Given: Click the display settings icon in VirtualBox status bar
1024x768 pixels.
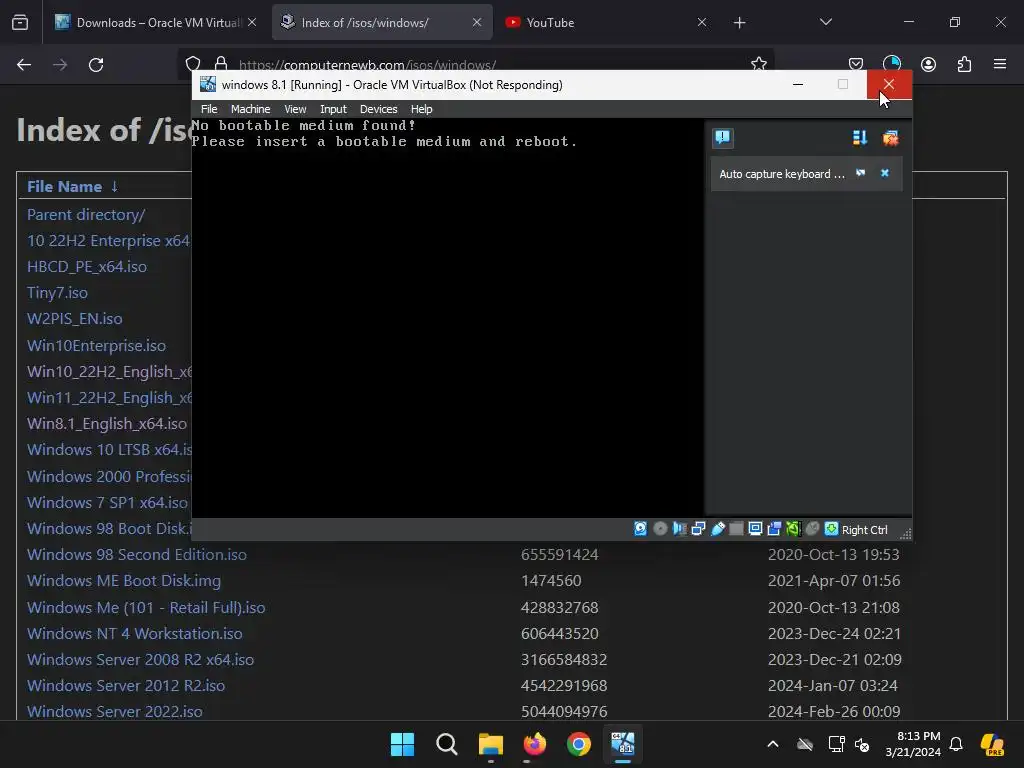Looking at the screenshot, I should (755, 529).
